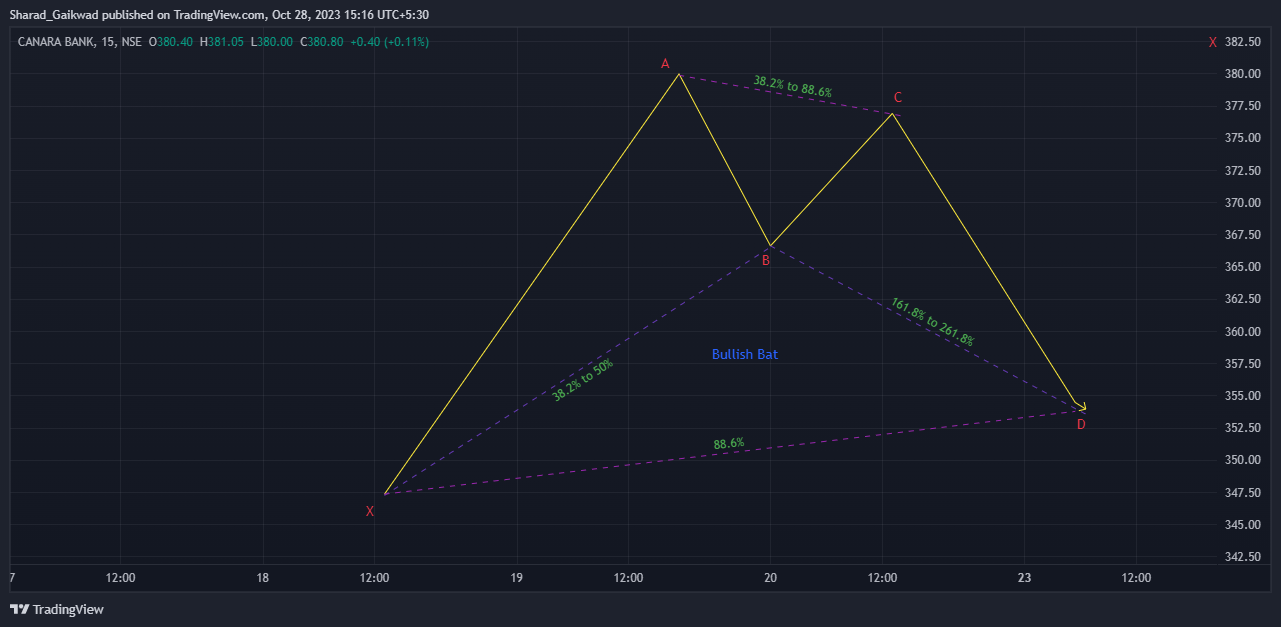Click the point X label at the chart bottom
This screenshot has width=1281, height=627.
(x=370, y=511)
